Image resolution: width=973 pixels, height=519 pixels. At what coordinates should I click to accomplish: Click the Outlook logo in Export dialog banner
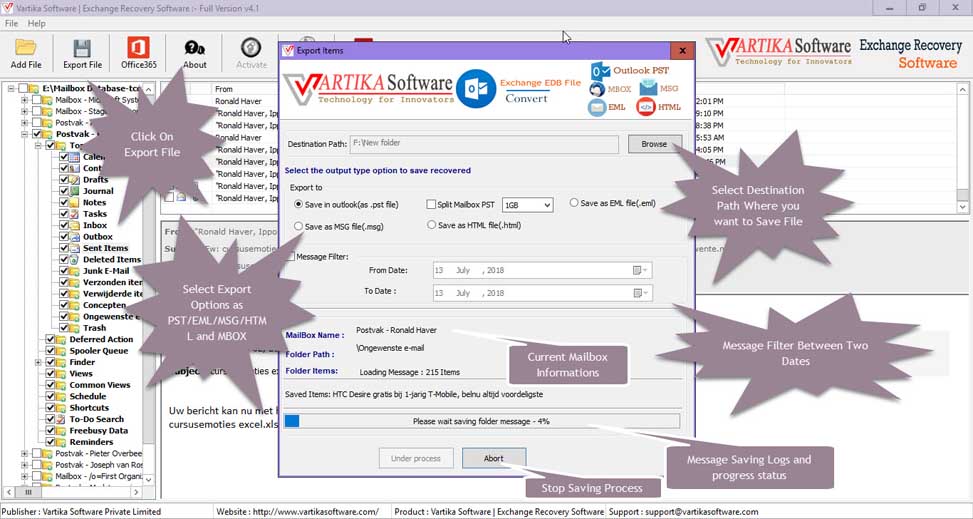(476, 89)
